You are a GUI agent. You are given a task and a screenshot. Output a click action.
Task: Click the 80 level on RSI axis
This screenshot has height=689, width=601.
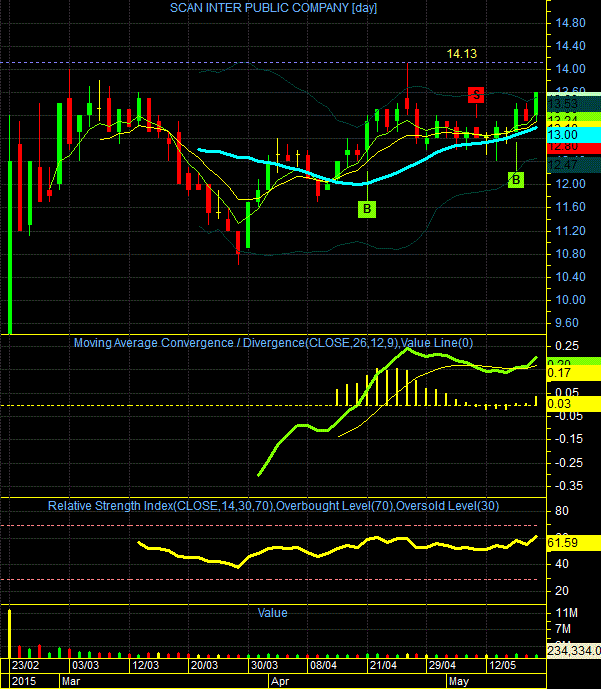pyautogui.click(x=562, y=511)
